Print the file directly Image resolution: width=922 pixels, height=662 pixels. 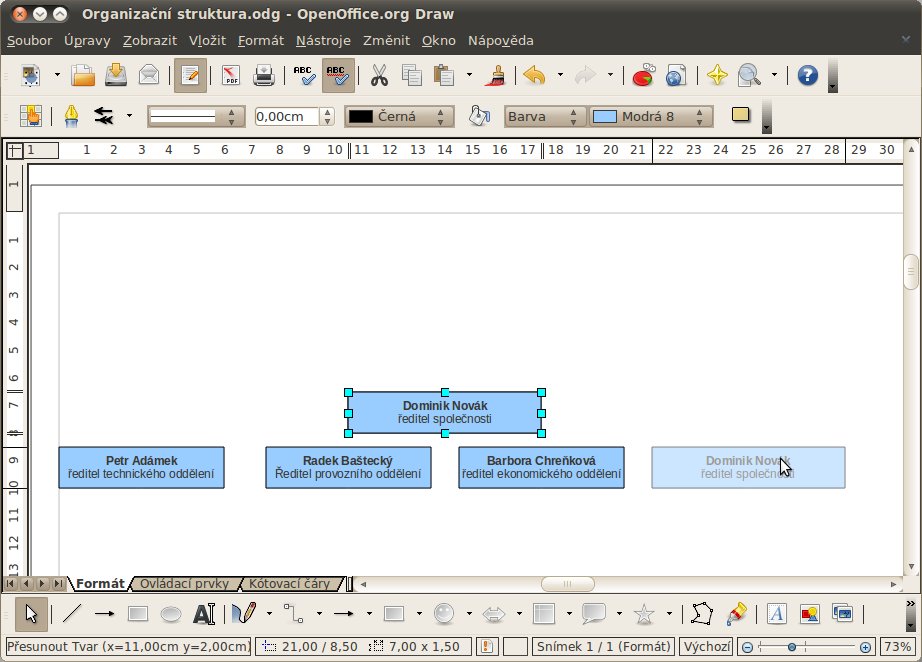tap(263, 75)
